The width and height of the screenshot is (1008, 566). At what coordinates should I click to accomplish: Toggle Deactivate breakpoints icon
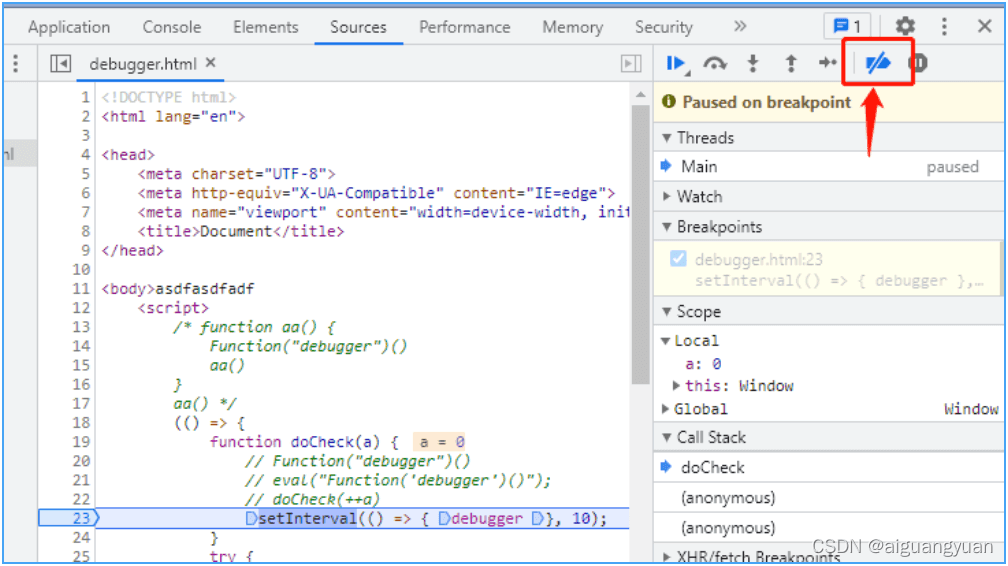pyautogui.click(x=877, y=64)
